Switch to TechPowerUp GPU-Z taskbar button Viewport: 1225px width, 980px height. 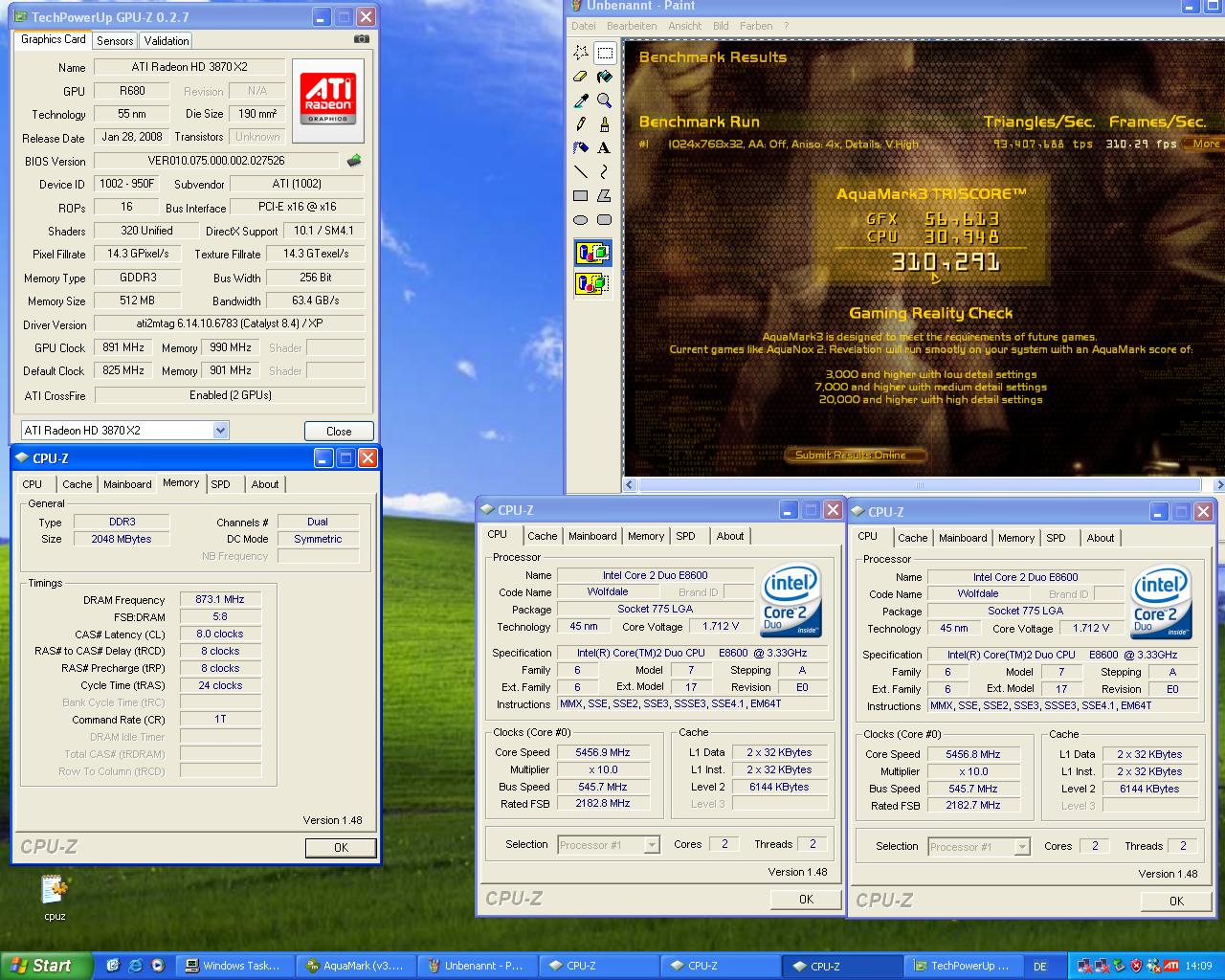965,966
